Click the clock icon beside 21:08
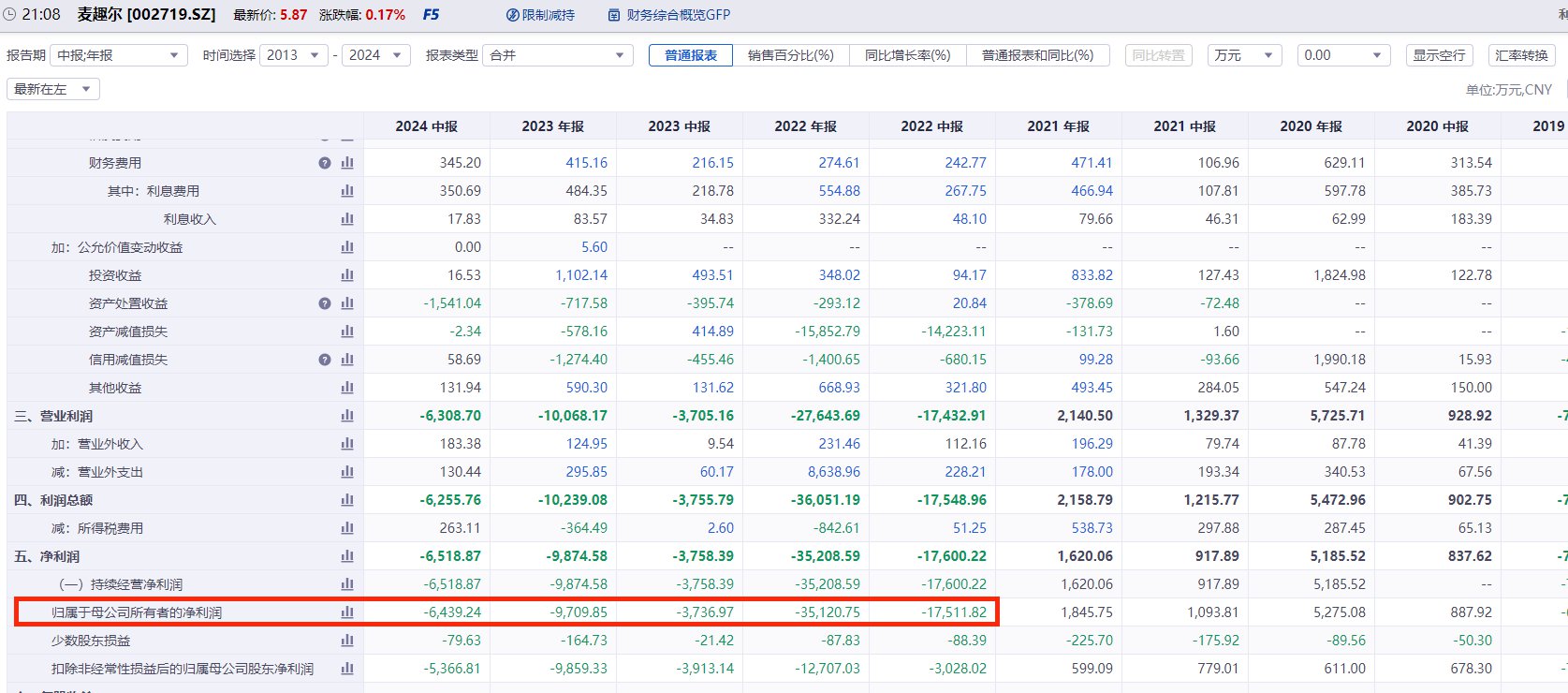The image size is (1568, 693). (x=9, y=14)
